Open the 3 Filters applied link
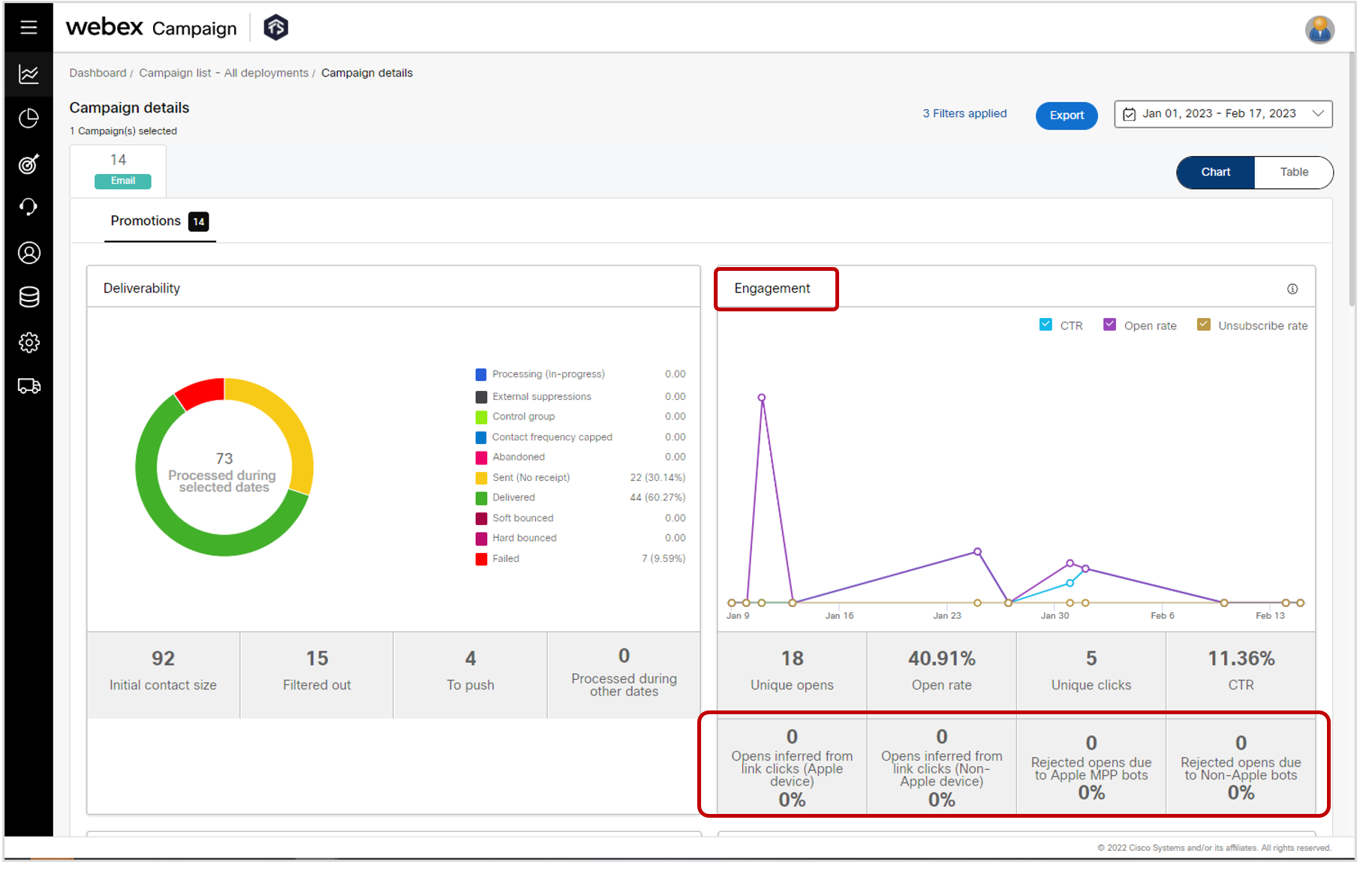Screen dimensions: 1372x871 [x=964, y=113]
